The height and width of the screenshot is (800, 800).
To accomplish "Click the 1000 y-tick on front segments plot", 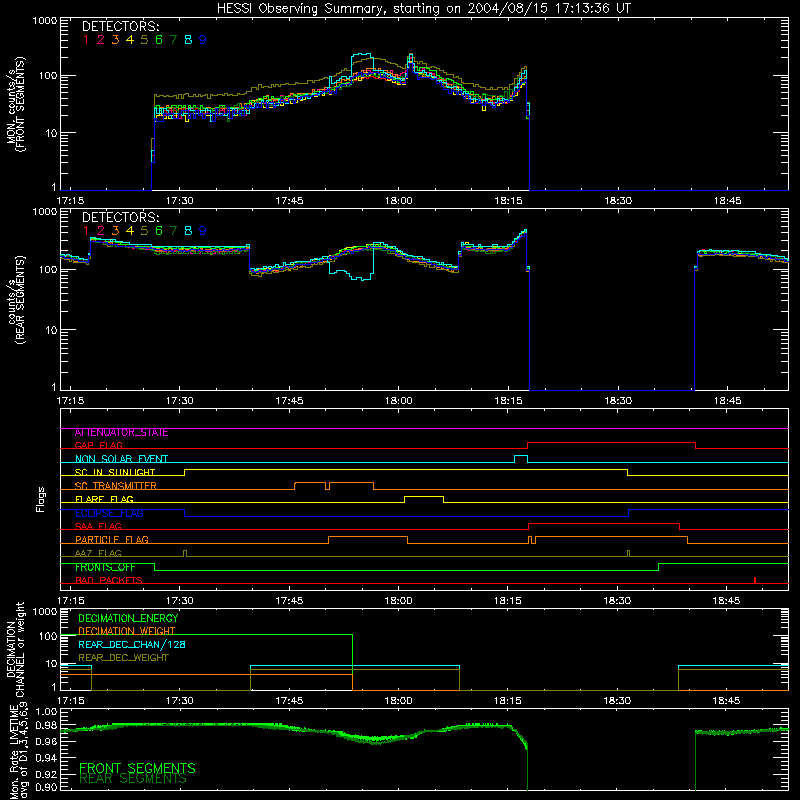I will point(44,21).
